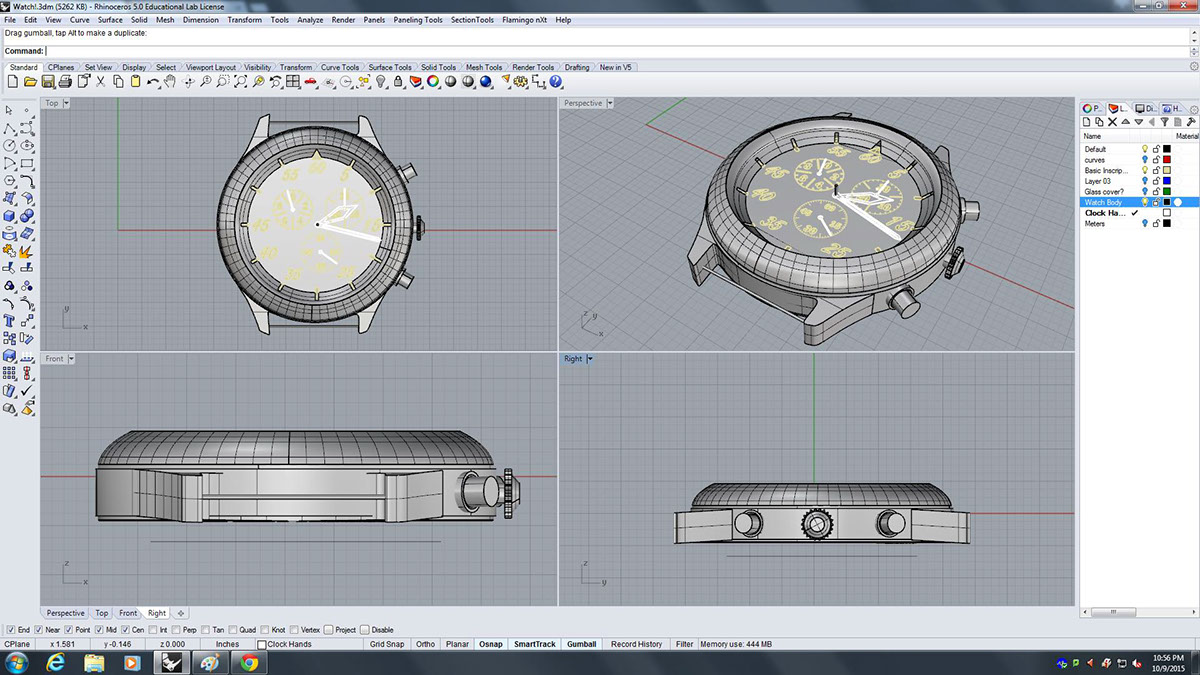The image size is (1200, 675).
Task: Click the Explode tool in left sidebar
Action: (x=27, y=250)
